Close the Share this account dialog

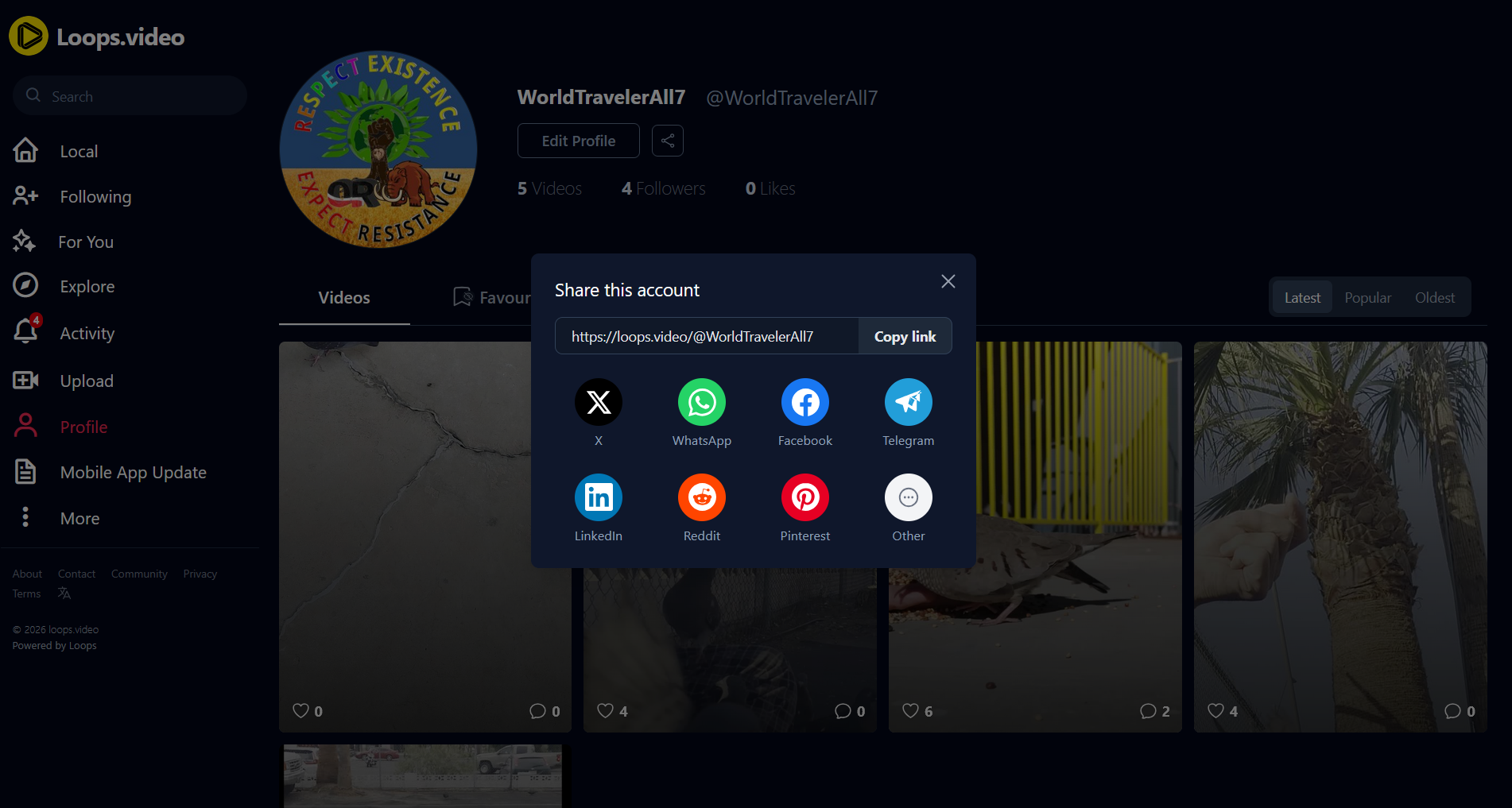click(x=948, y=281)
